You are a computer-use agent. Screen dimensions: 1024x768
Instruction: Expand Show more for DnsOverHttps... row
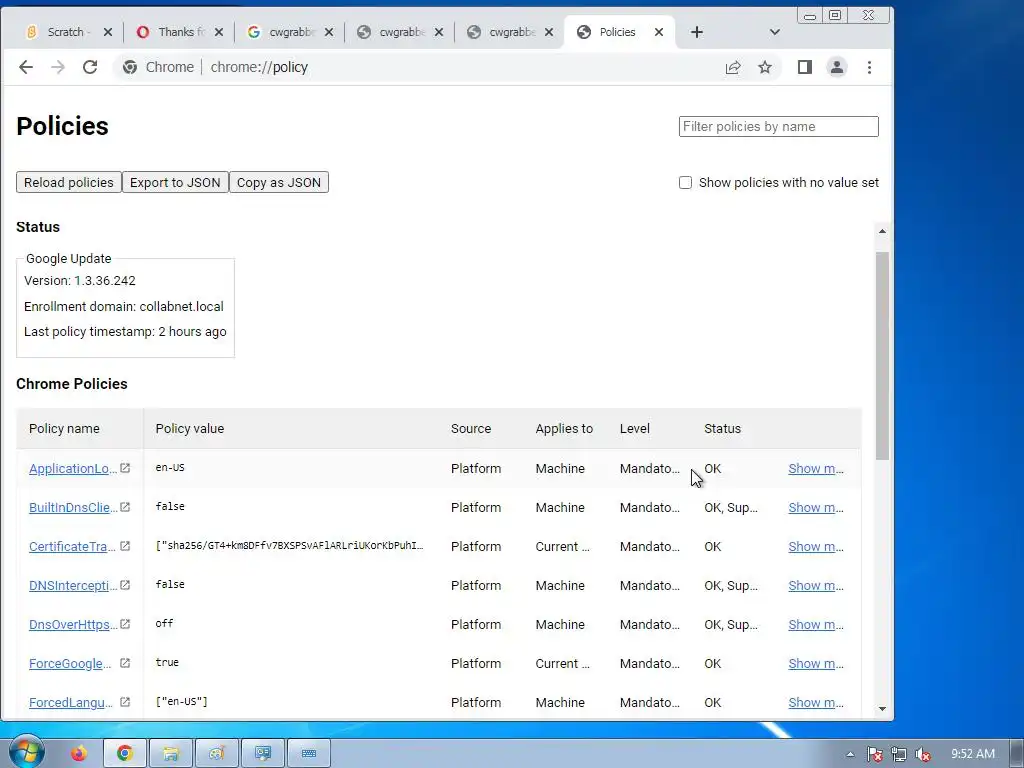coord(816,624)
